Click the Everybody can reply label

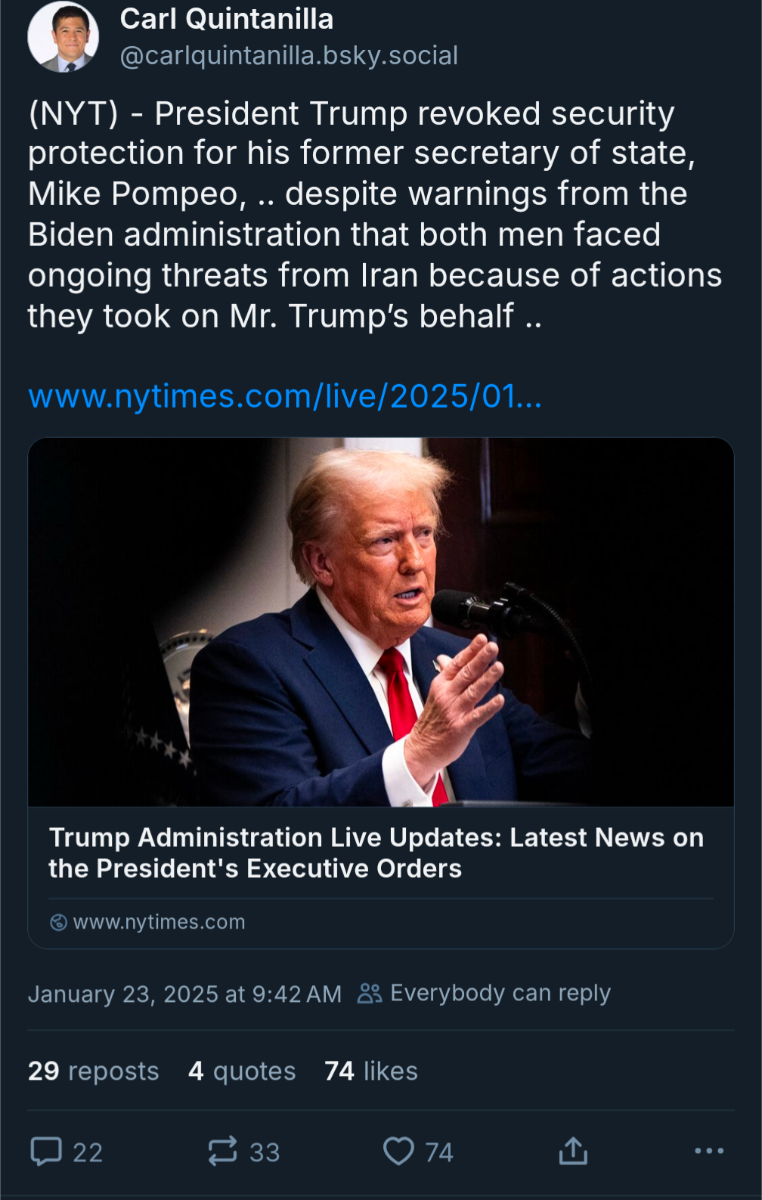500,993
